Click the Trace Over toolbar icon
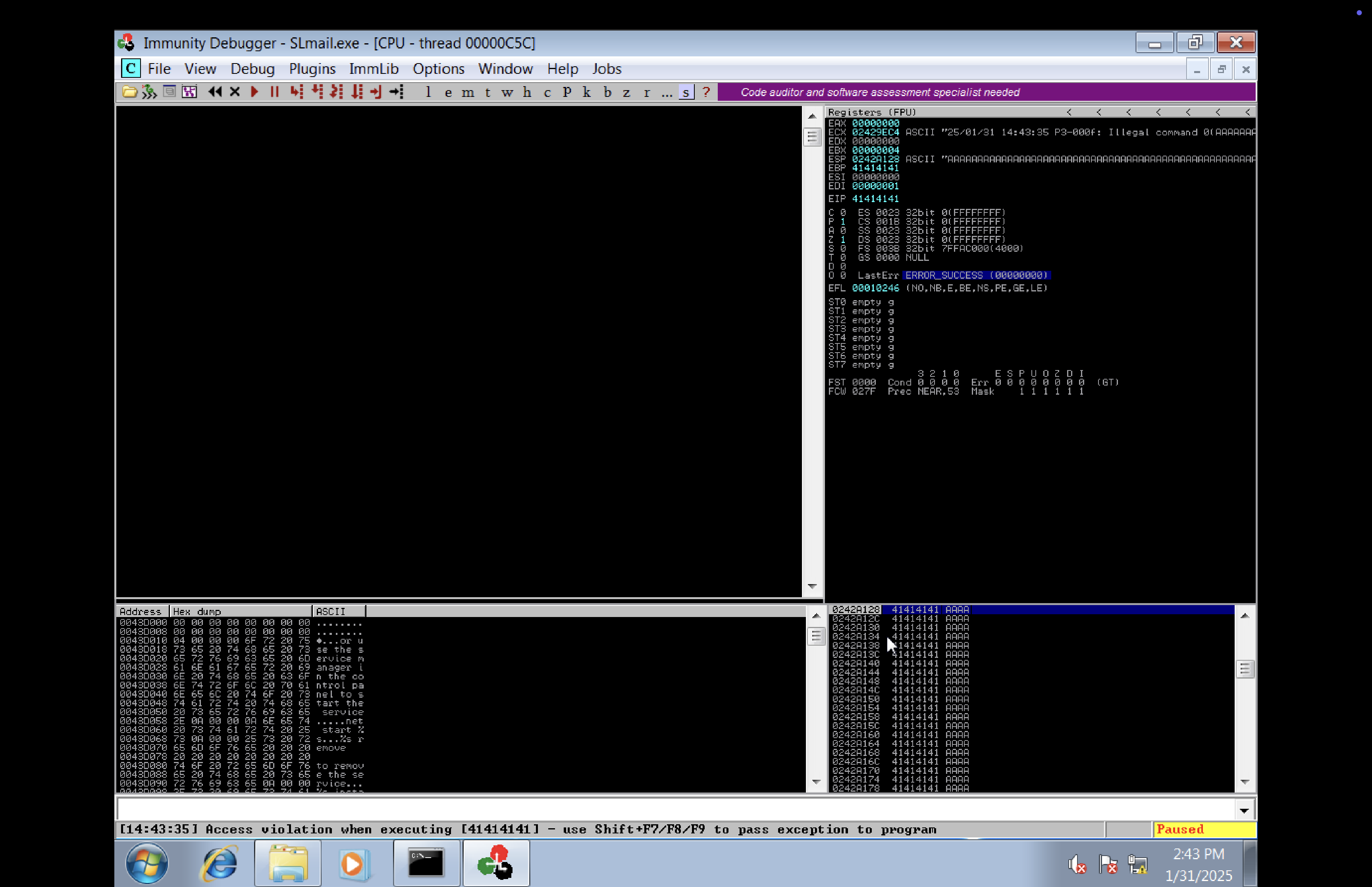Image resolution: width=1372 pixels, height=887 pixels. click(357, 92)
